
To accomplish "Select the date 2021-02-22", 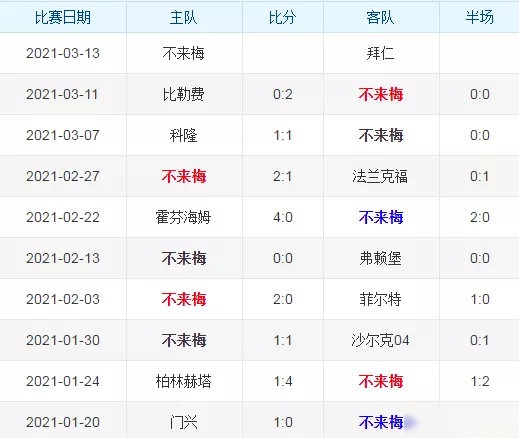I will click(x=63, y=217).
